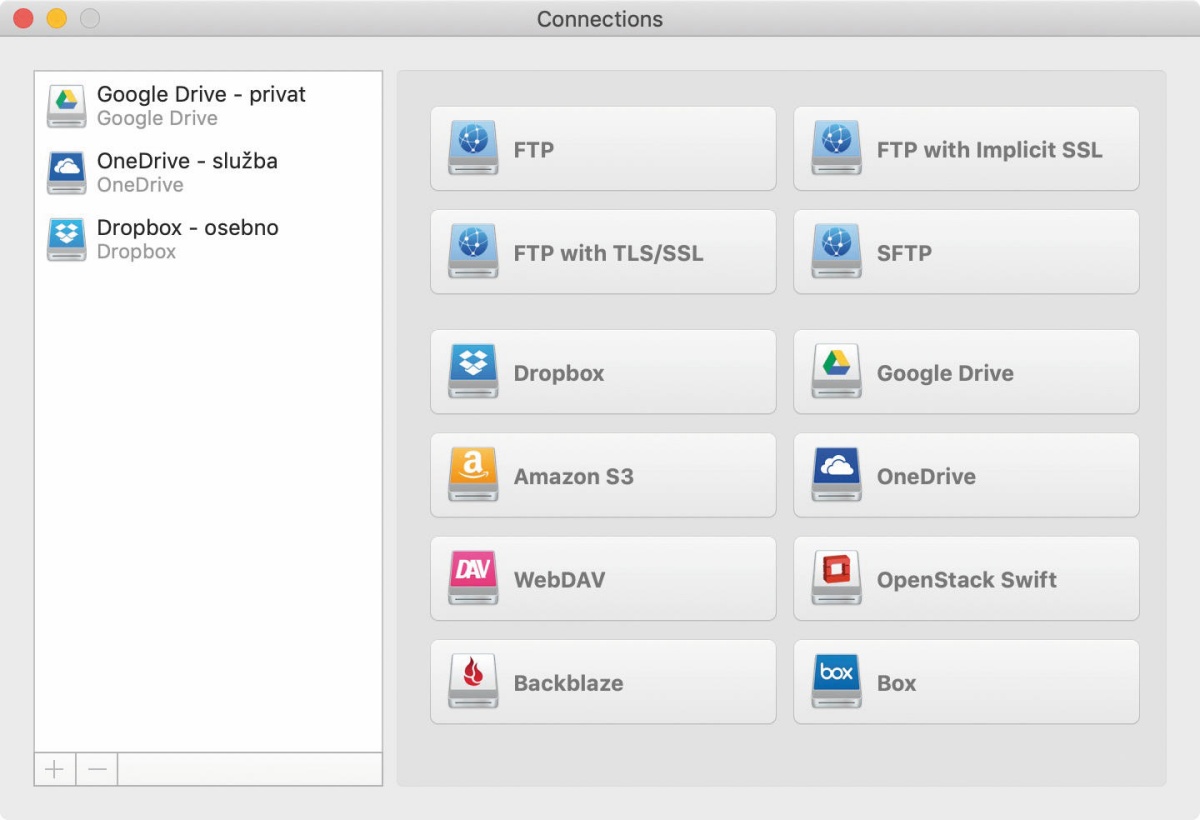Click the FTP with Implicit SSL drive icon
Screen dimensions: 1200x820
pyautogui.click(x=836, y=149)
